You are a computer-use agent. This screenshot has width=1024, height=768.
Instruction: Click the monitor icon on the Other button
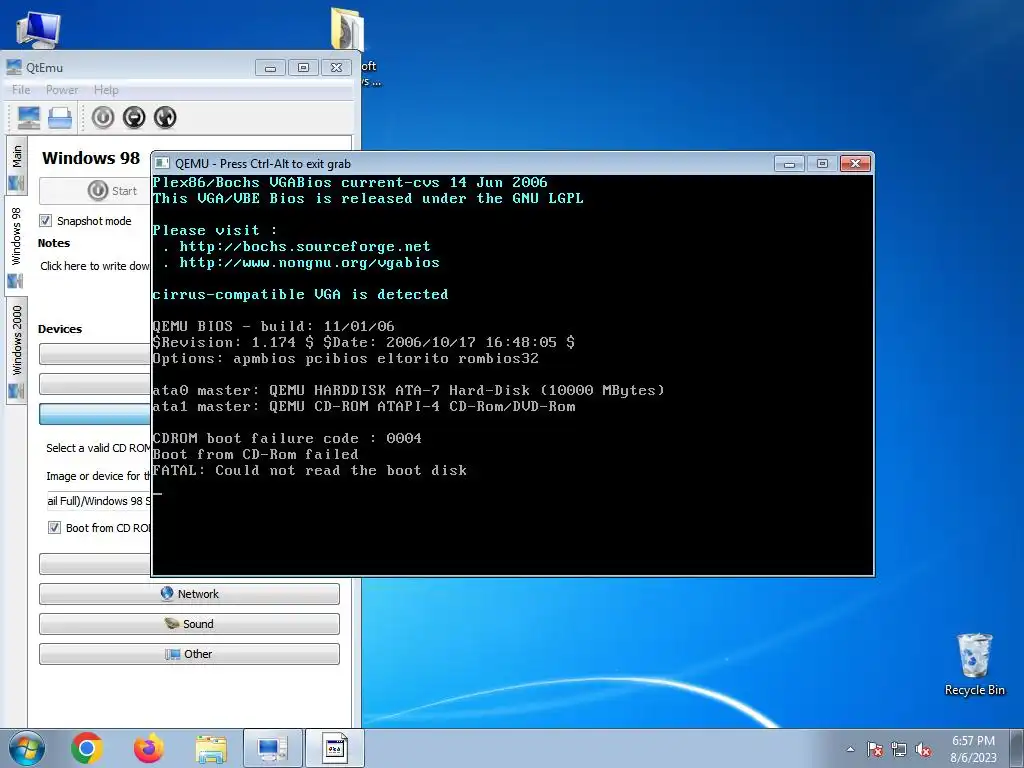coord(172,654)
